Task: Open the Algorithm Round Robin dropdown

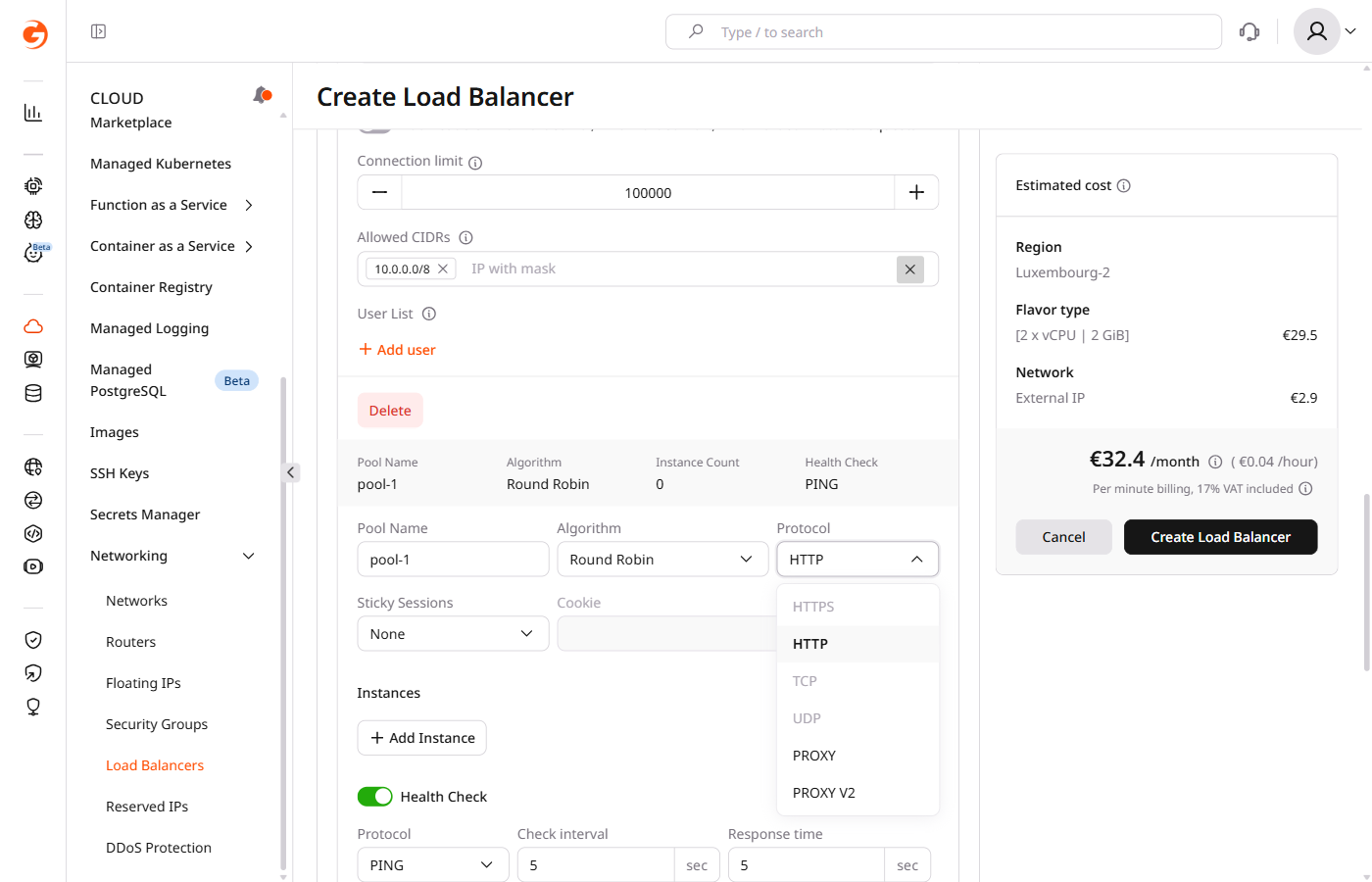Action: click(662, 559)
